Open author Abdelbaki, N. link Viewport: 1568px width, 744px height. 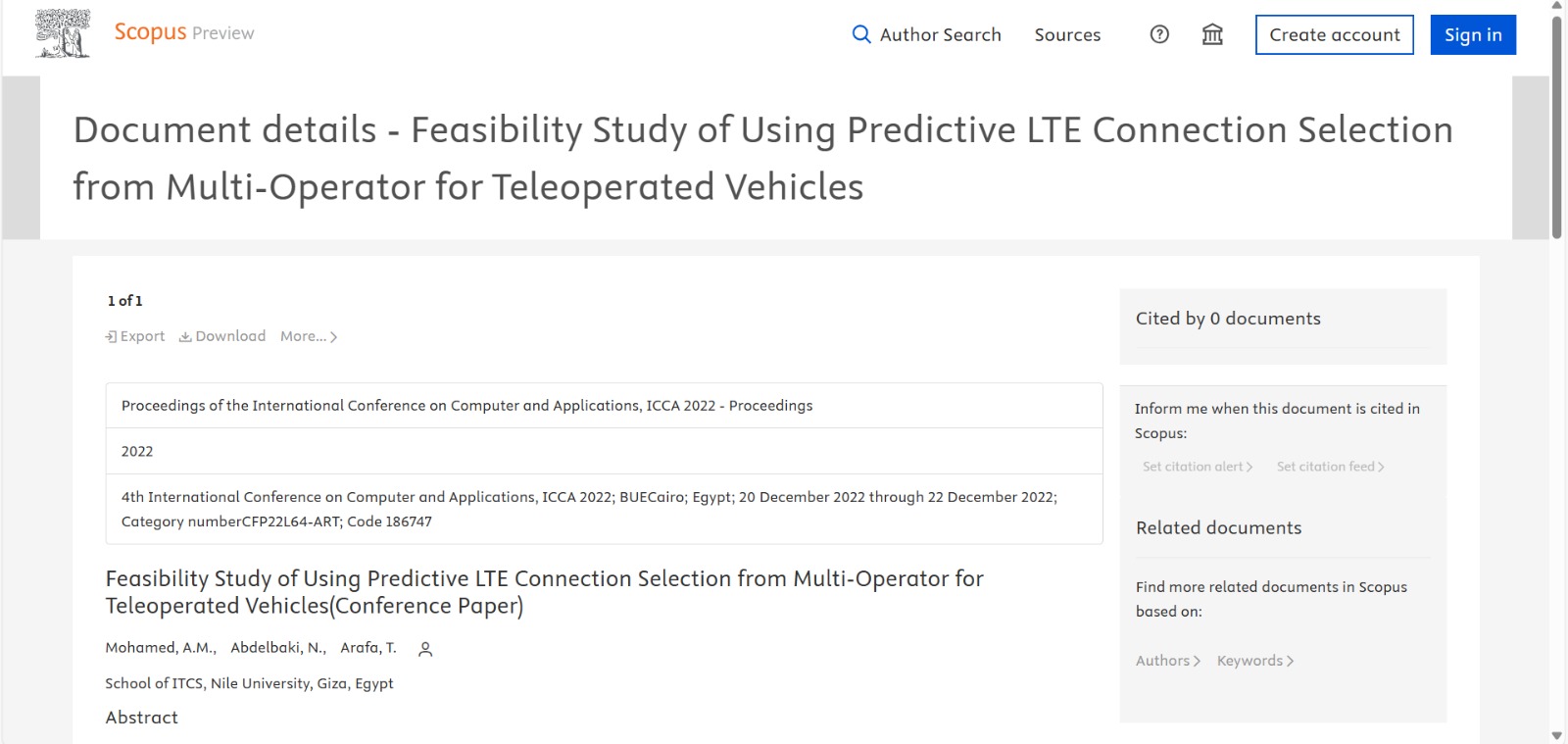click(277, 647)
